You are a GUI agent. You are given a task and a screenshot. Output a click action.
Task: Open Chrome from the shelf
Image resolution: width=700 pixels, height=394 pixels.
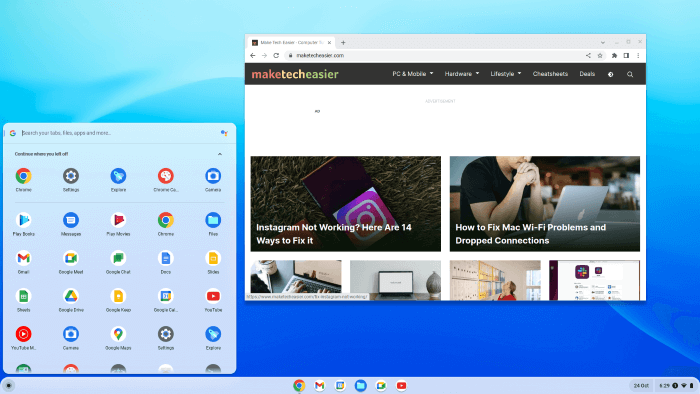(299, 386)
